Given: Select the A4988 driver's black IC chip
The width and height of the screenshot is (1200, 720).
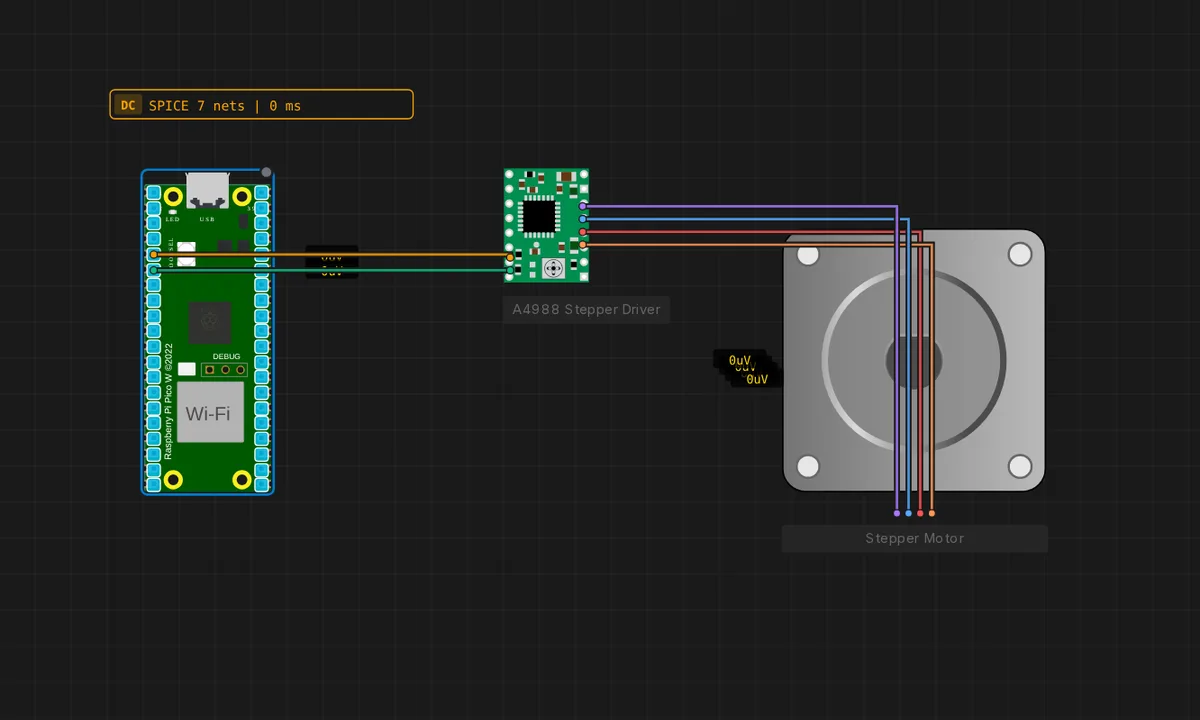Looking at the screenshot, I should click(539, 215).
